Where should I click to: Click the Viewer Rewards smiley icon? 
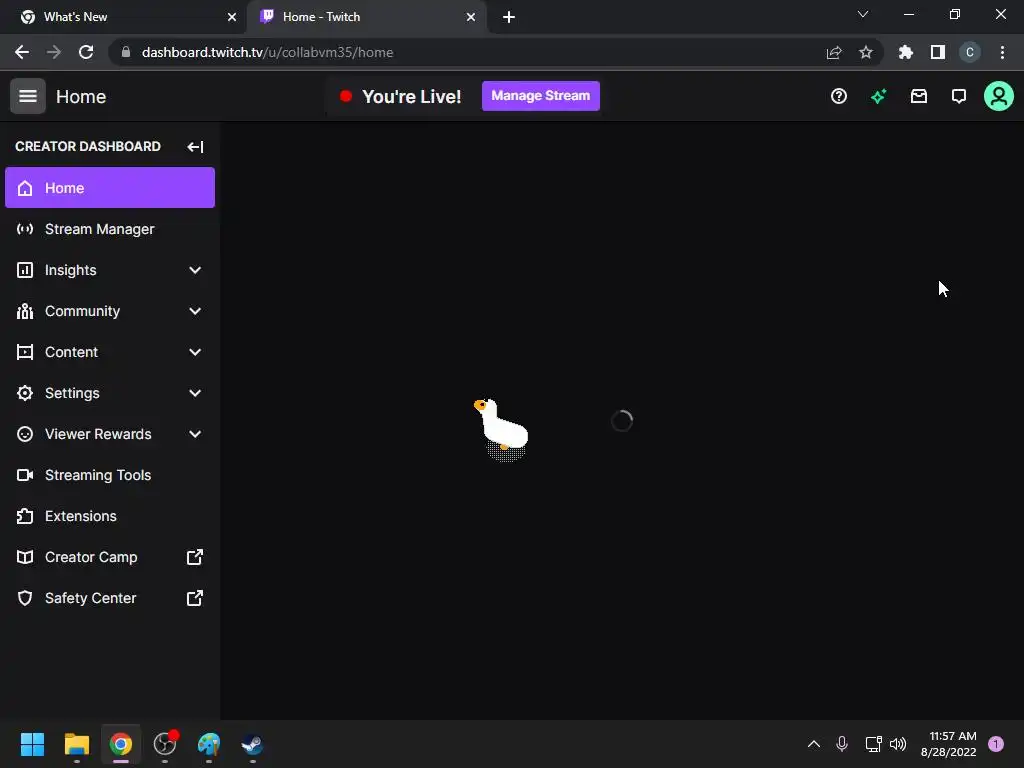click(25, 434)
